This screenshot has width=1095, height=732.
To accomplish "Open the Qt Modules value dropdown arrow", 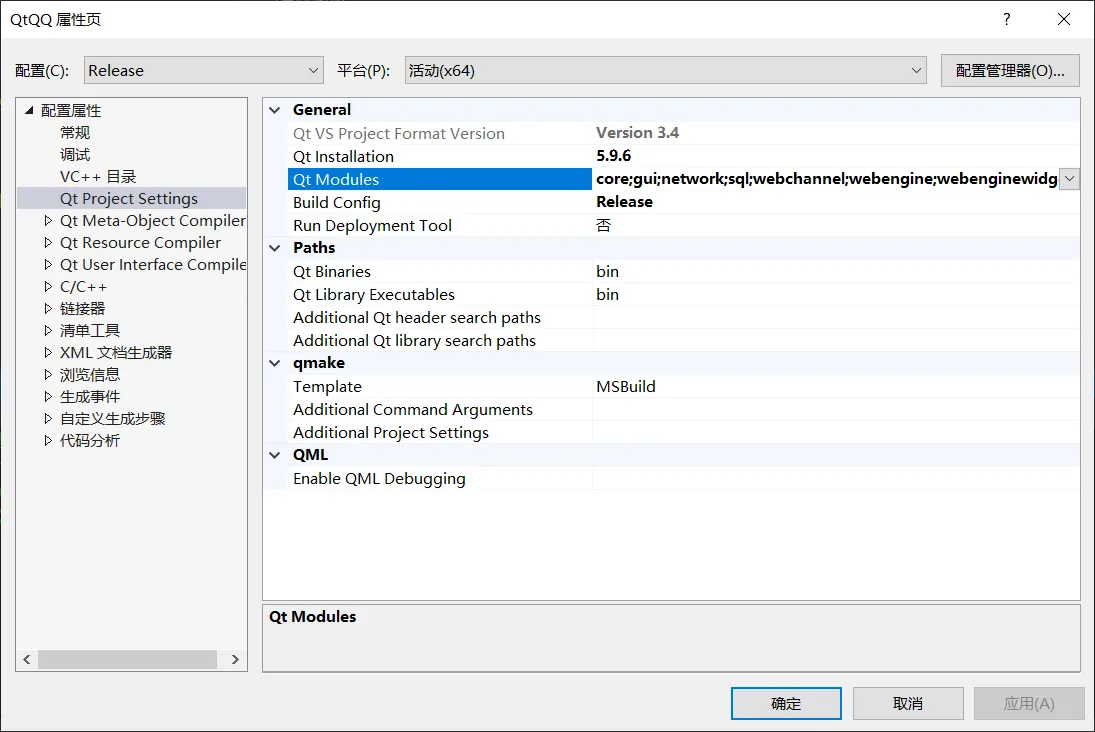I will click(x=1069, y=179).
